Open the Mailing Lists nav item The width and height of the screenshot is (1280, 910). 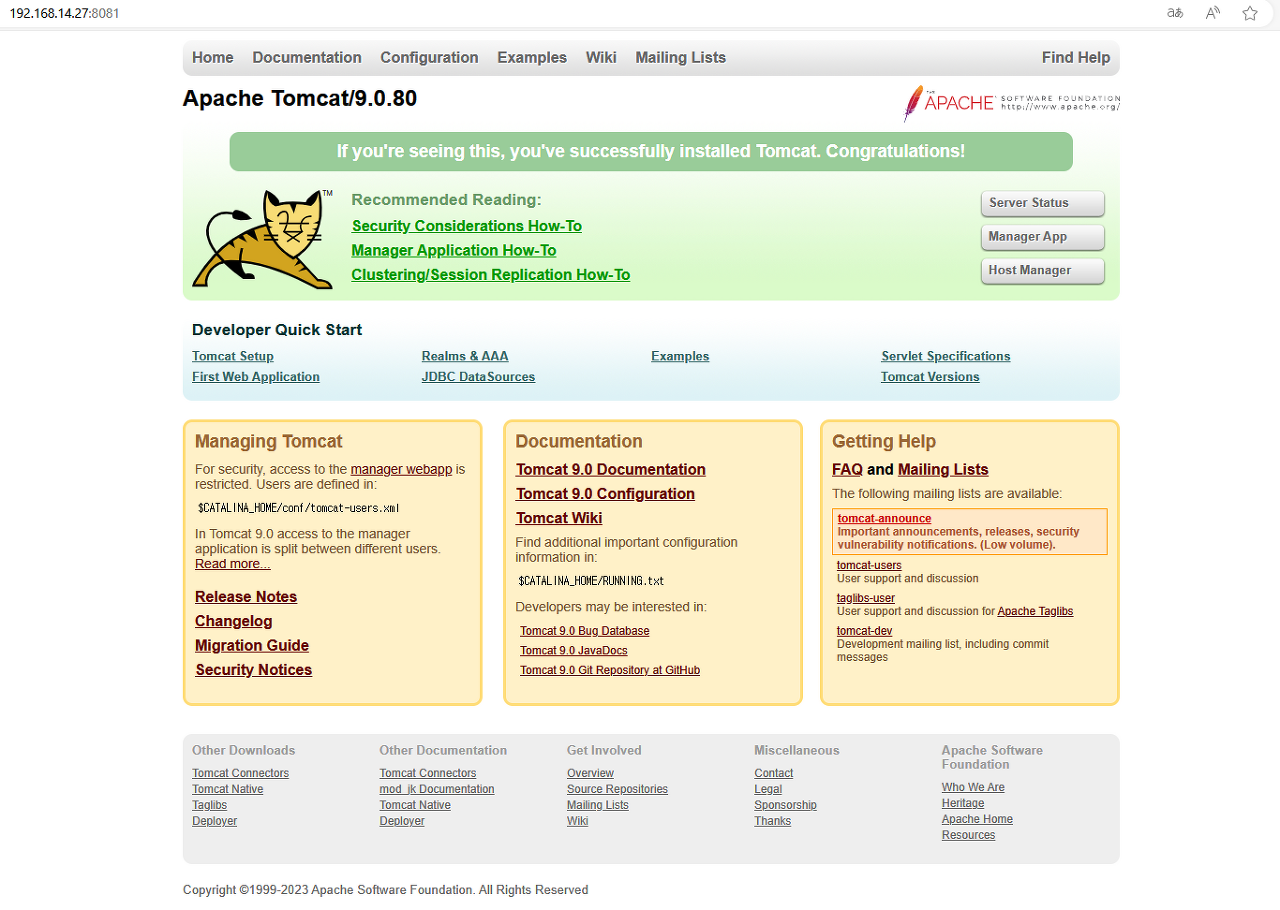[x=681, y=58]
